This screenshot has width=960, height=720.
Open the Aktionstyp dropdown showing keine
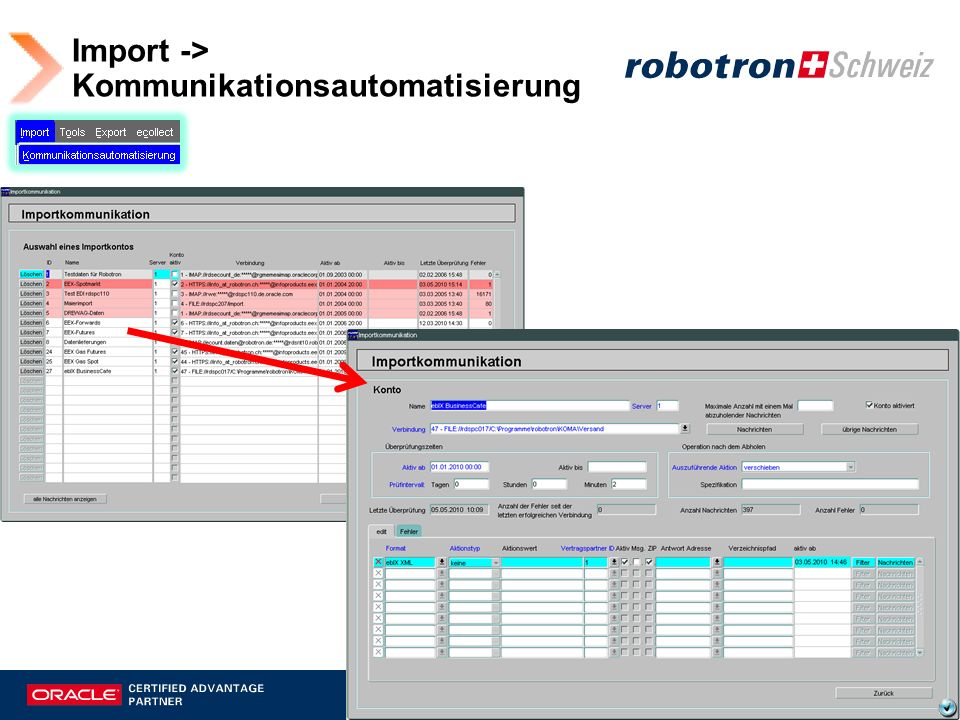coord(496,563)
